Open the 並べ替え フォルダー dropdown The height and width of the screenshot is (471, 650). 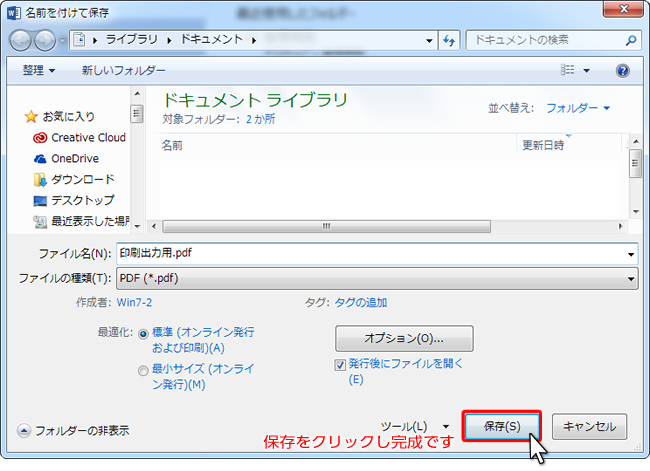tap(578, 108)
